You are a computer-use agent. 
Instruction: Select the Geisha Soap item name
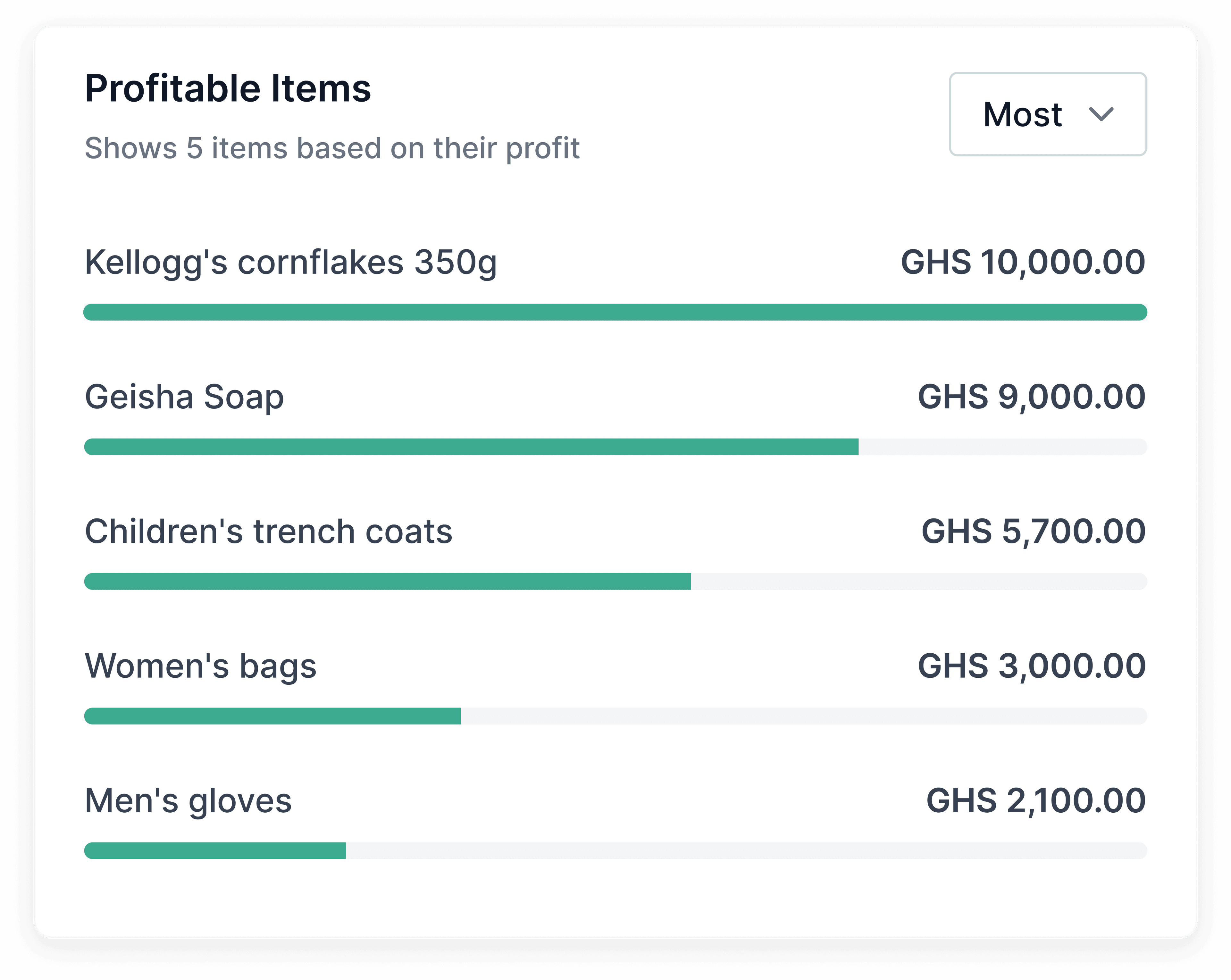click(184, 397)
